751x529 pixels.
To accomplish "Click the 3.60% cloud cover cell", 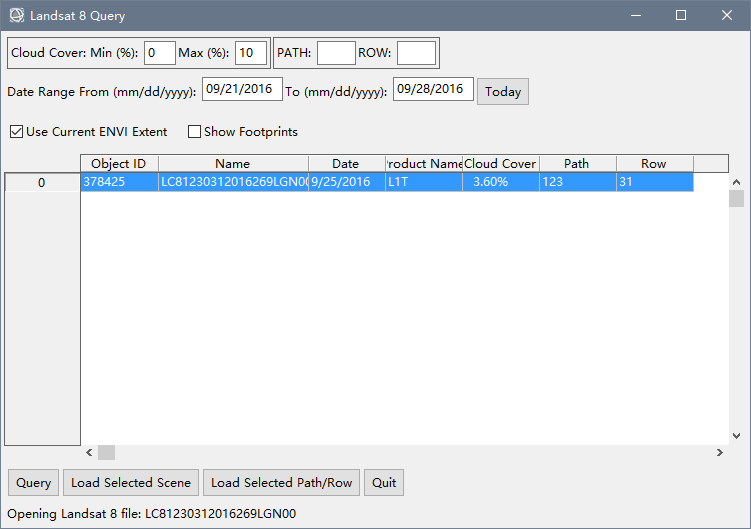I will point(501,182).
